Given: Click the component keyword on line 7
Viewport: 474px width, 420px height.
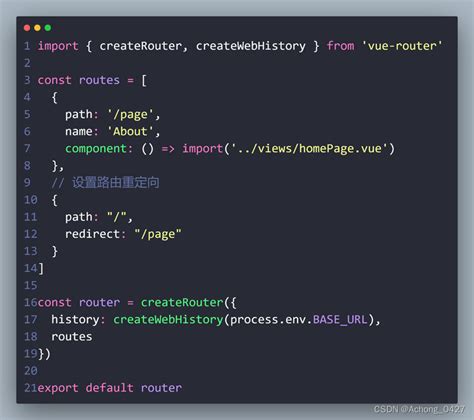Looking at the screenshot, I should (96, 149).
